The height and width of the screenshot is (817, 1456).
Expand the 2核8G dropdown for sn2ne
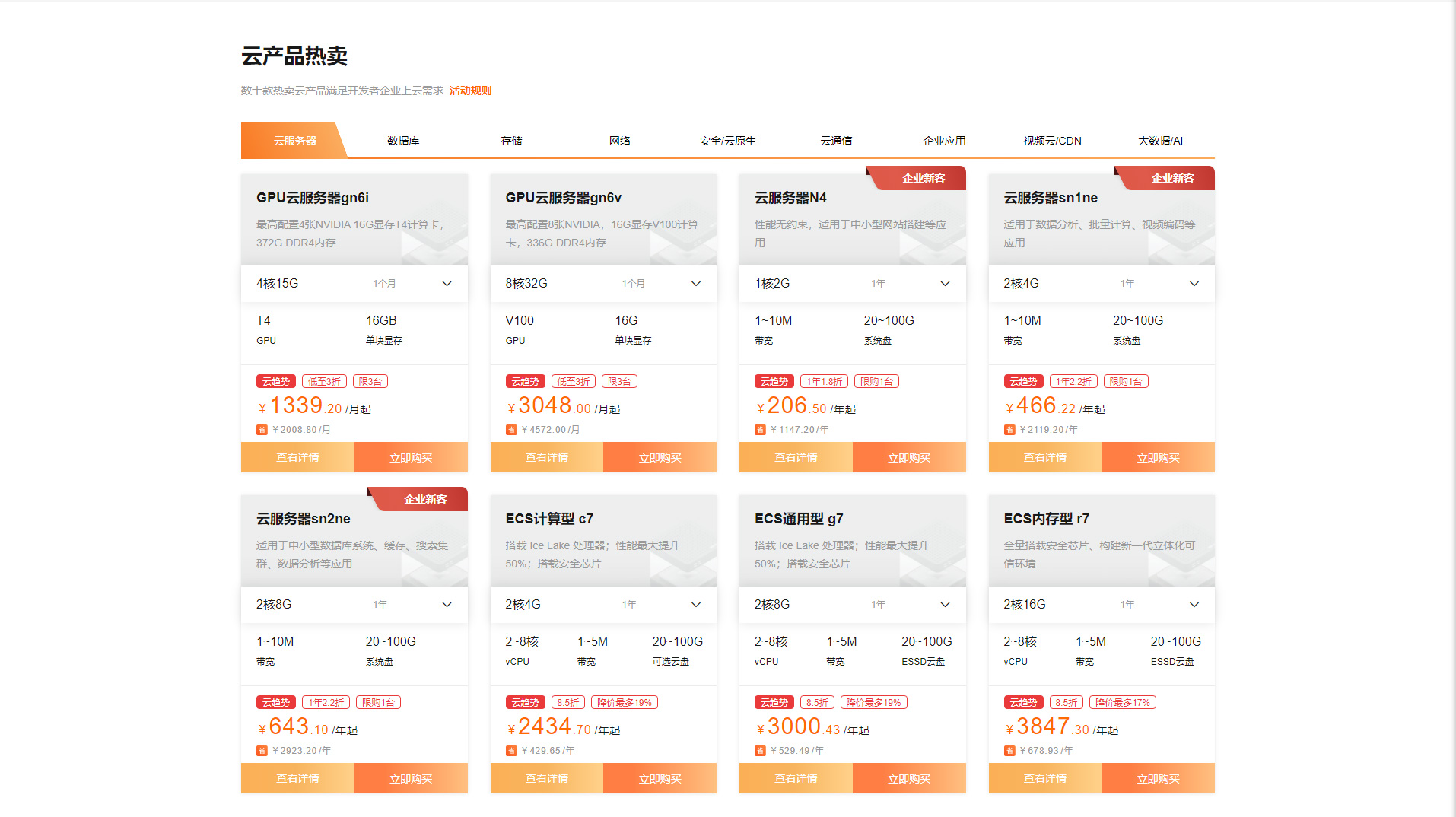[x=354, y=605]
